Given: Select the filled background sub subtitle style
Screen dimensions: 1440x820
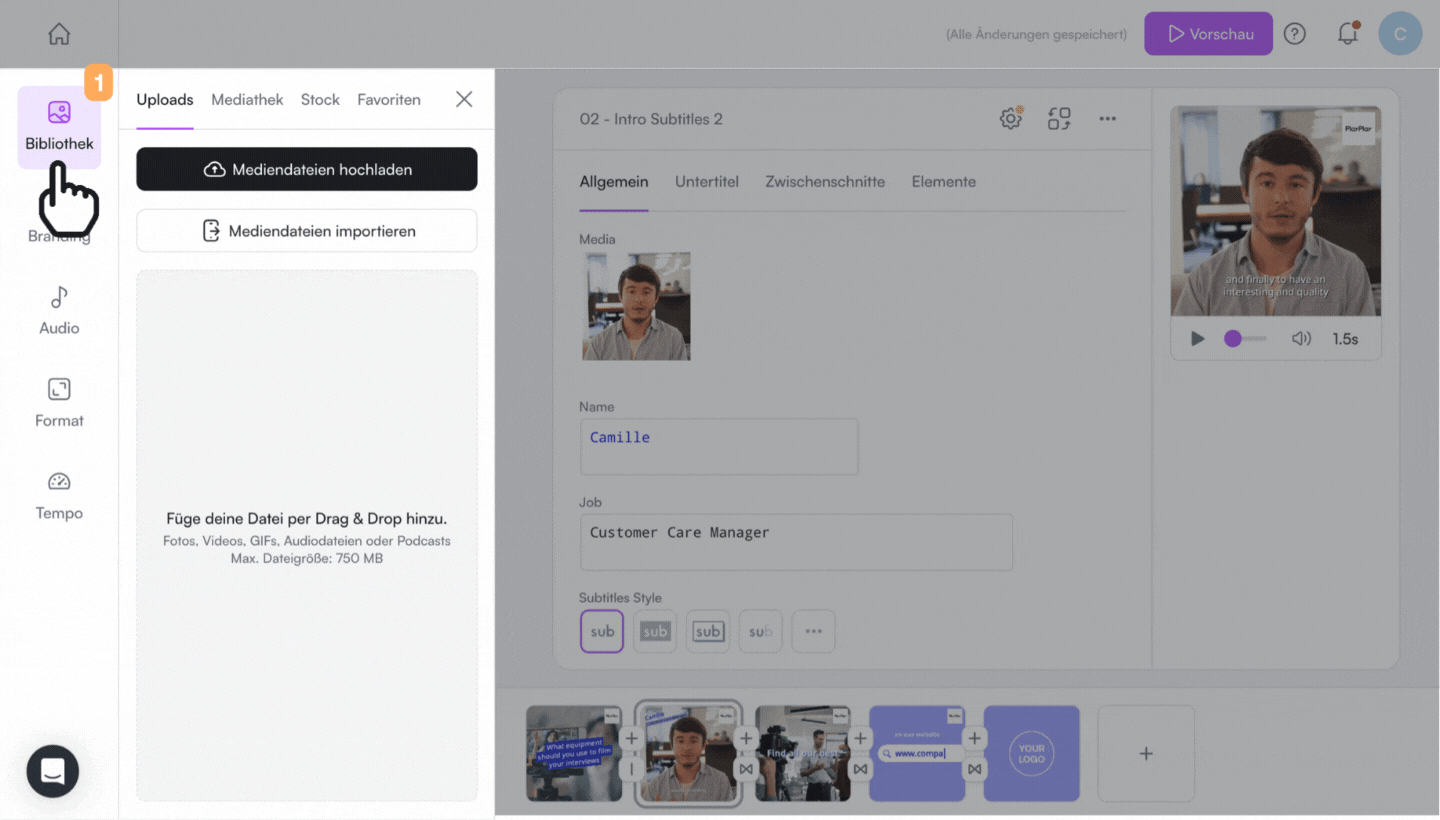Looking at the screenshot, I should 655,632.
